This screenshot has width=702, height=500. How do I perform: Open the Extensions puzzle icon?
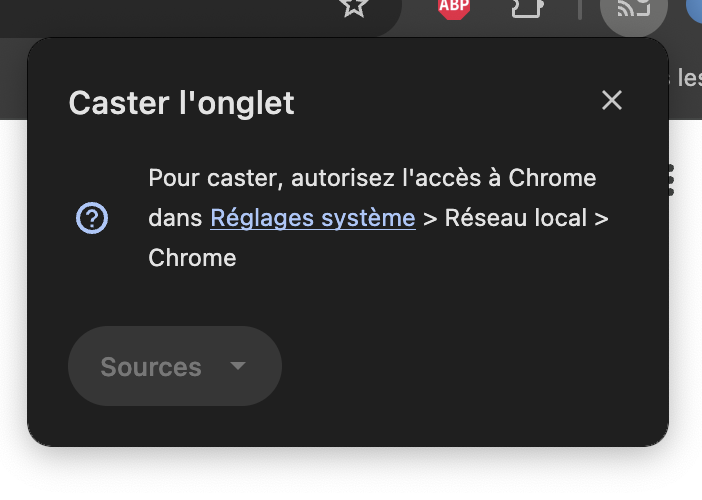pyautogui.click(x=526, y=8)
